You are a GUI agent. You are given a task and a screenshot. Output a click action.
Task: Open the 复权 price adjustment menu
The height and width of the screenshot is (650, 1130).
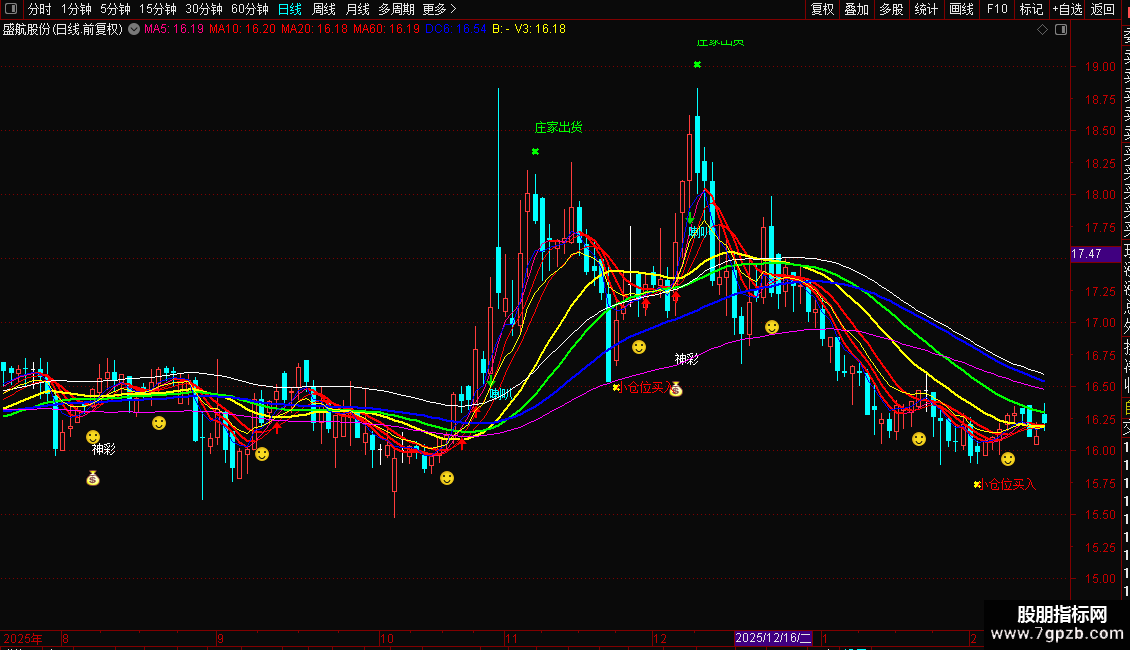tap(822, 9)
